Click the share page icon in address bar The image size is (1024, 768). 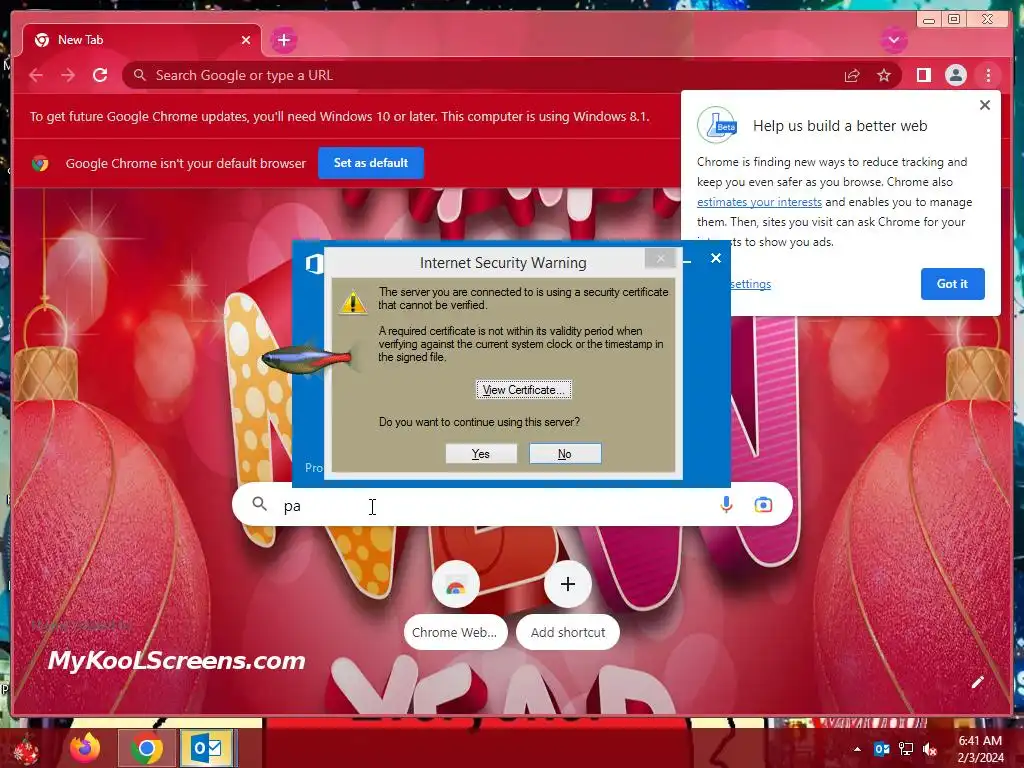[x=852, y=75]
